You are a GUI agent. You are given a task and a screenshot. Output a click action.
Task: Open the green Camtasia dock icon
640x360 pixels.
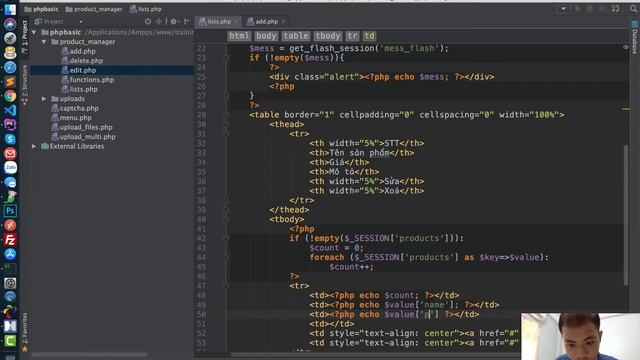point(10,340)
